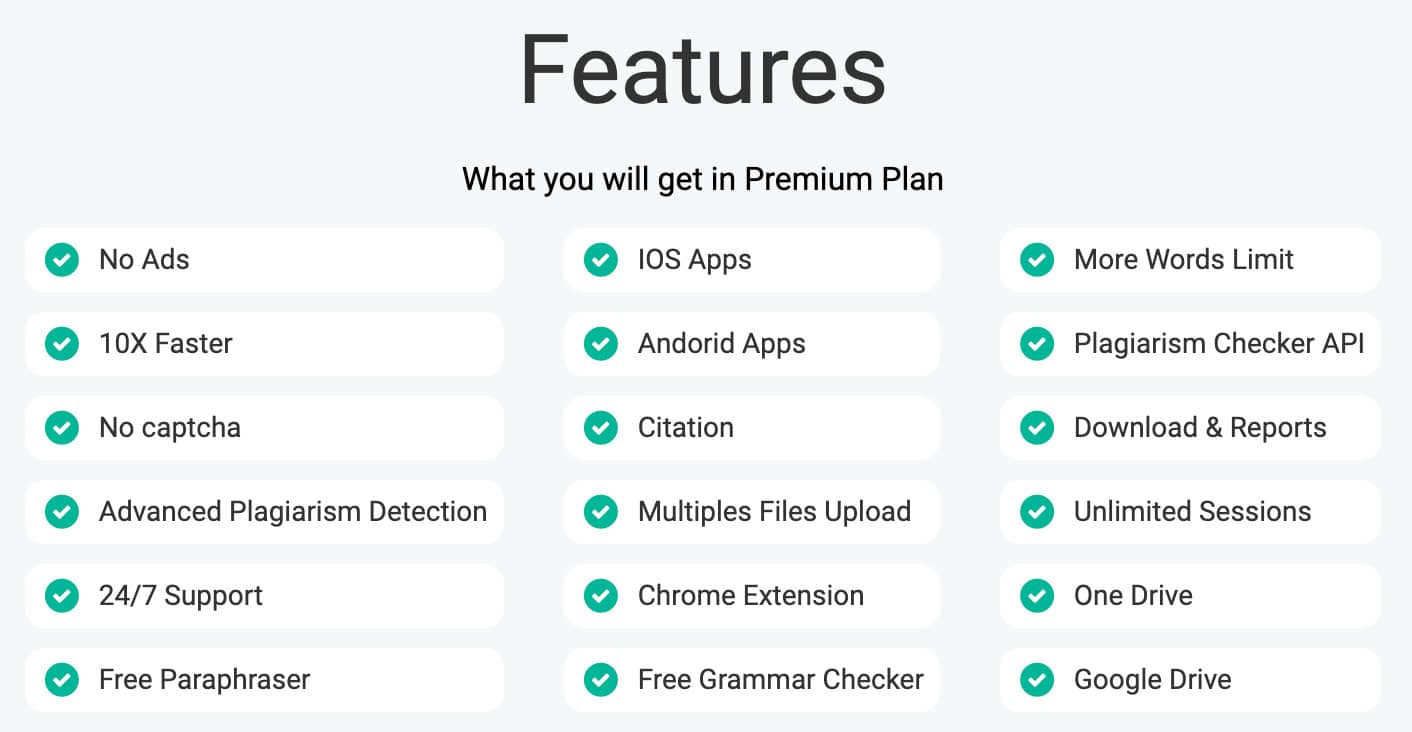Select the checkmark beside 24/7 Support
This screenshot has height=732, width=1412.
(x=62, y=596)
